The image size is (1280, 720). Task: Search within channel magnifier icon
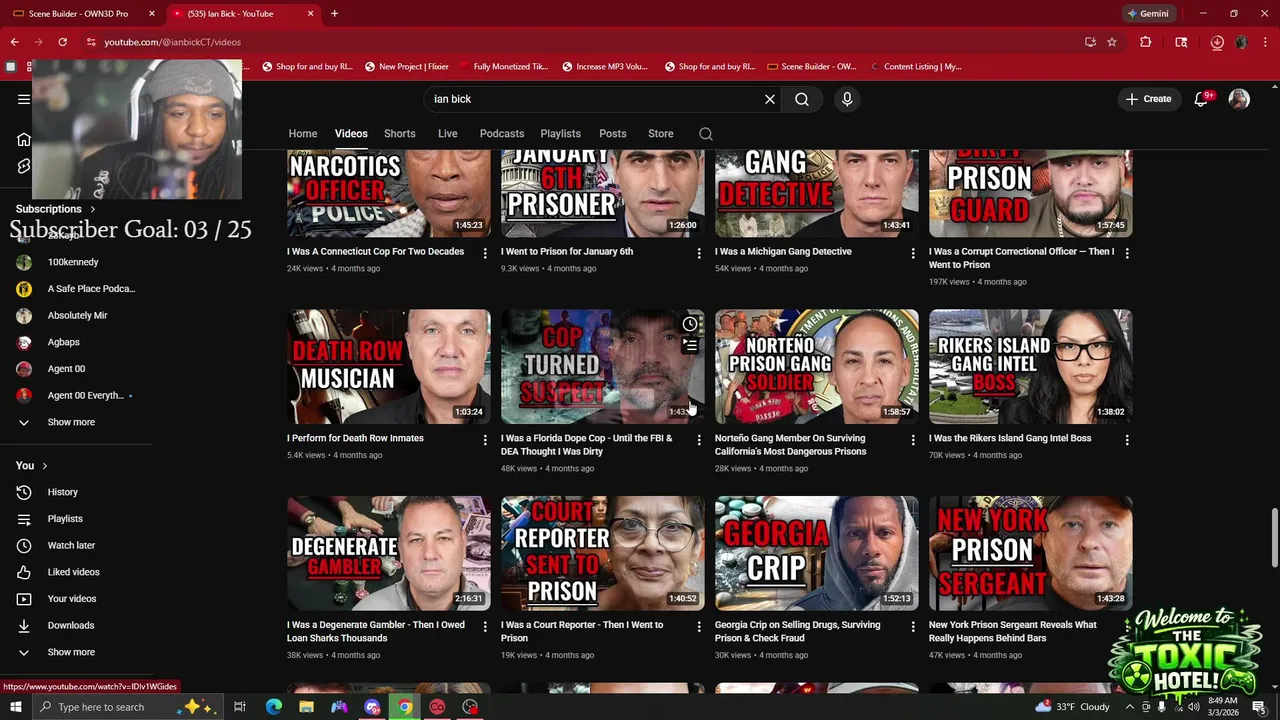pyautogui.click(x=706, y=134)
